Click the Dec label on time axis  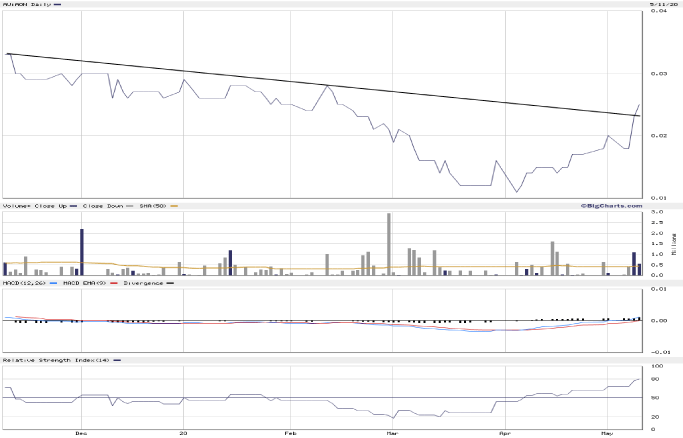(81, 433)
